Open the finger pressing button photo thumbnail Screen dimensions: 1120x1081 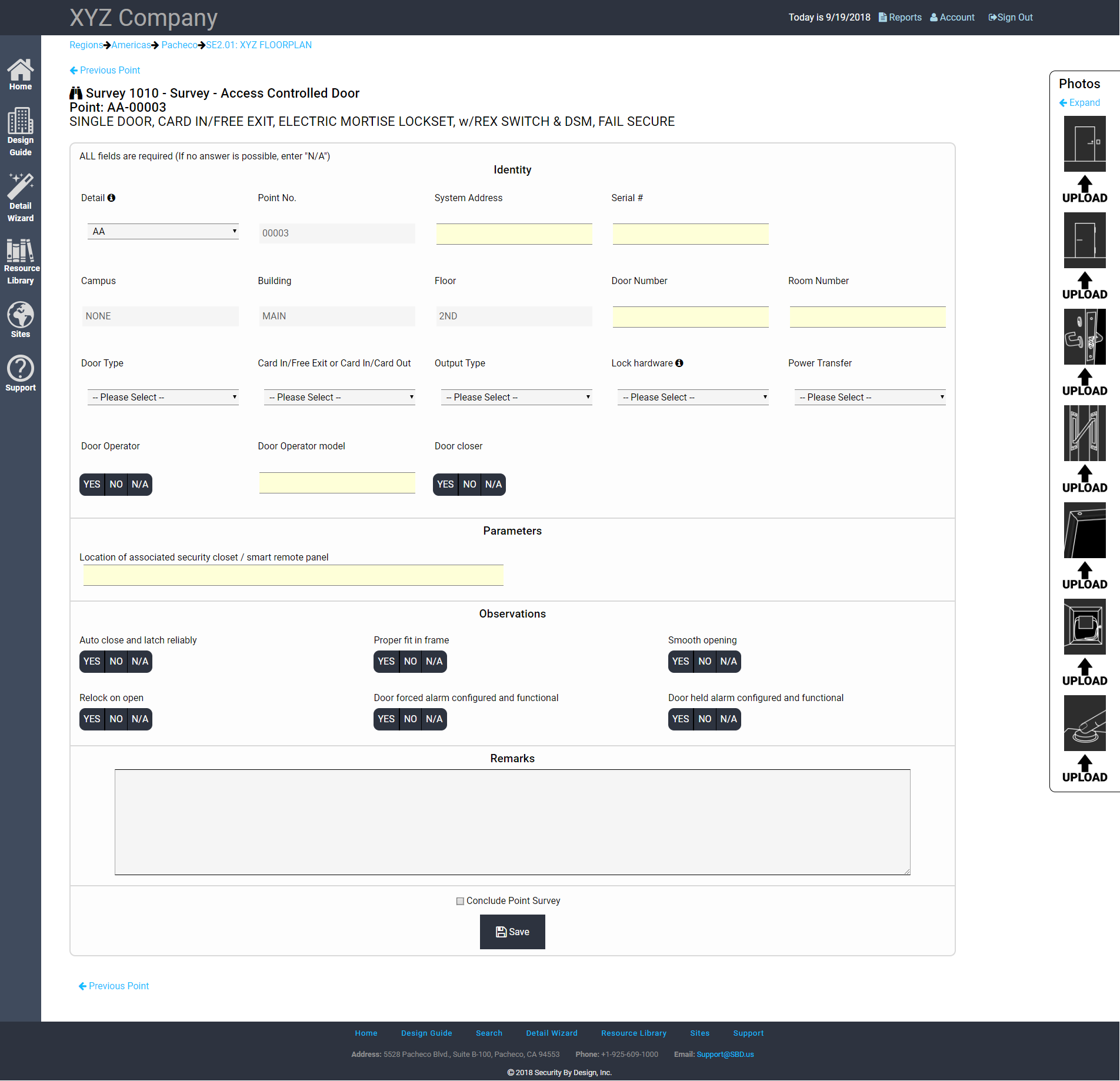click(1085, 723)
